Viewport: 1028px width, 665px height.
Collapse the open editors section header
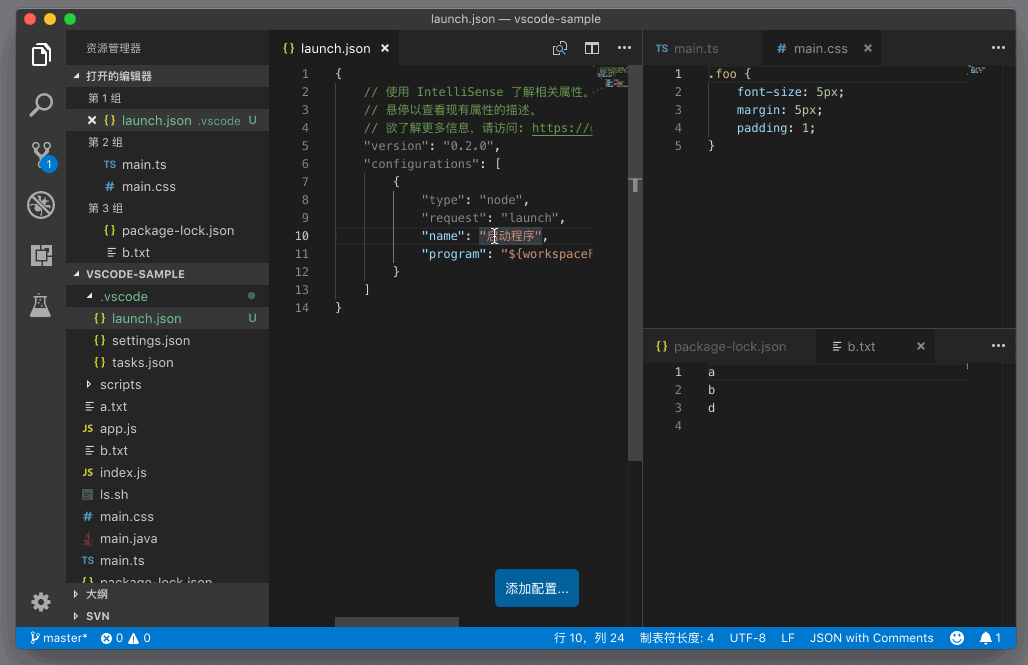[118, 76]
